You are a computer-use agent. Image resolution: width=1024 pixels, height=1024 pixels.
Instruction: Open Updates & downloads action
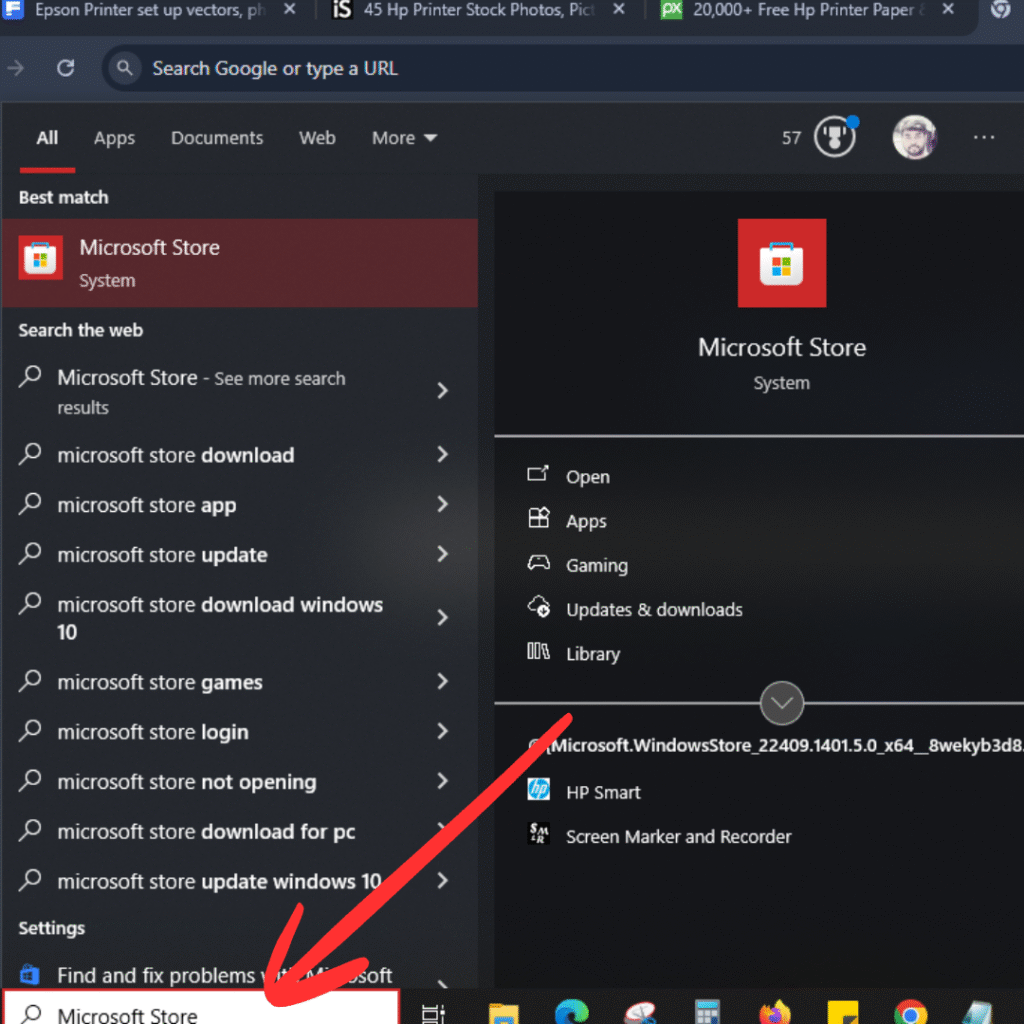[654, 609]
